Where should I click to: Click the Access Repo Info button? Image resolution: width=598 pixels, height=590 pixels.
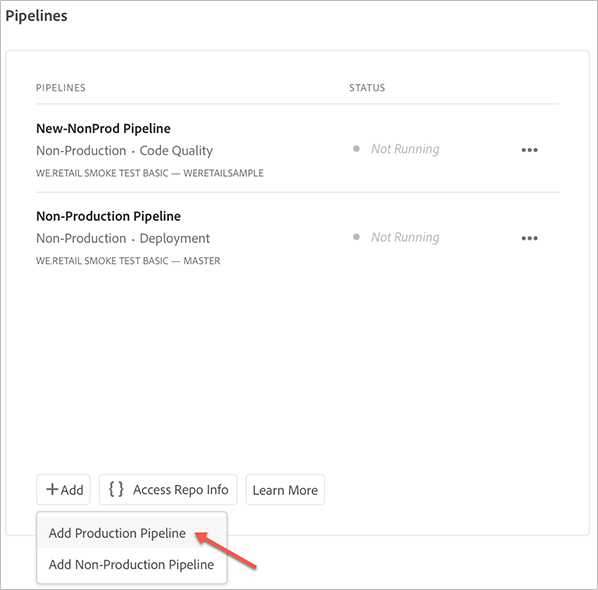(168, 489)
